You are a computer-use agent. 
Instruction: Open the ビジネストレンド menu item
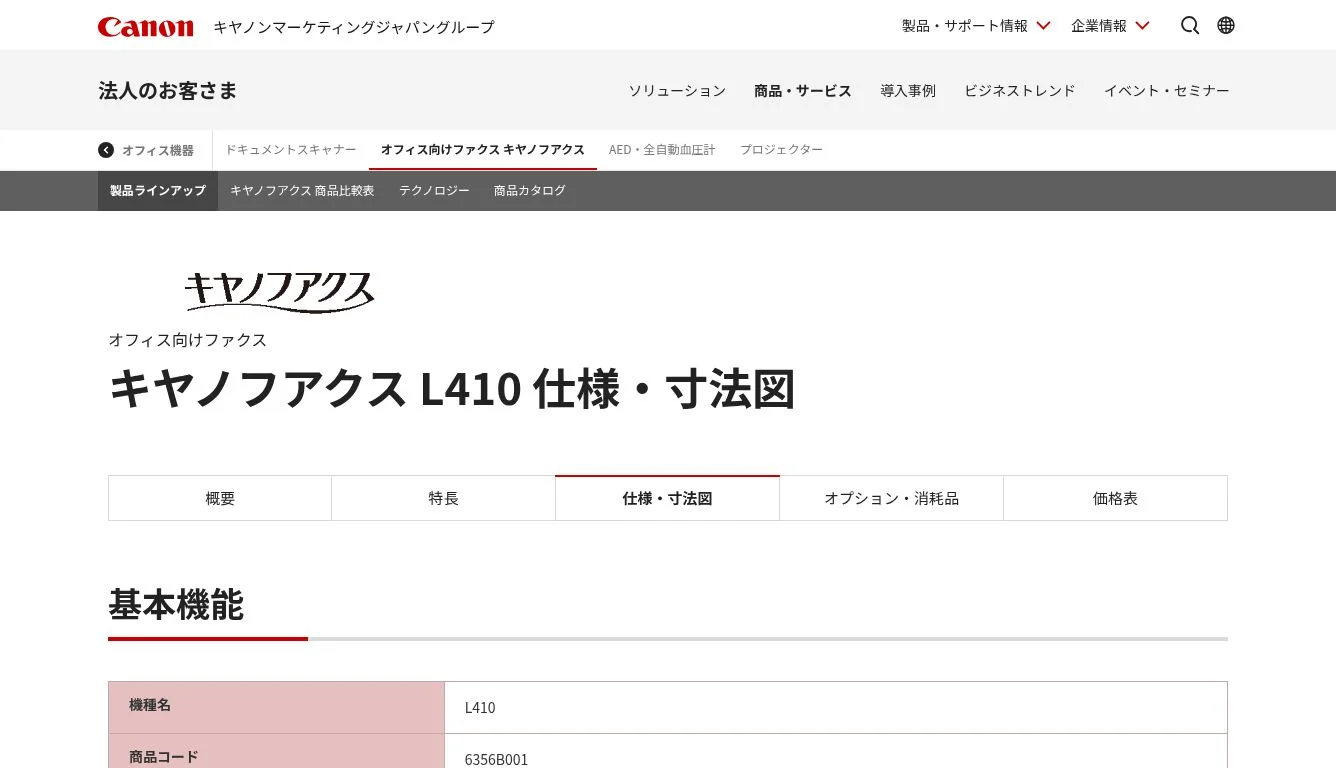pyautogui.click(x=1020, y=91)
